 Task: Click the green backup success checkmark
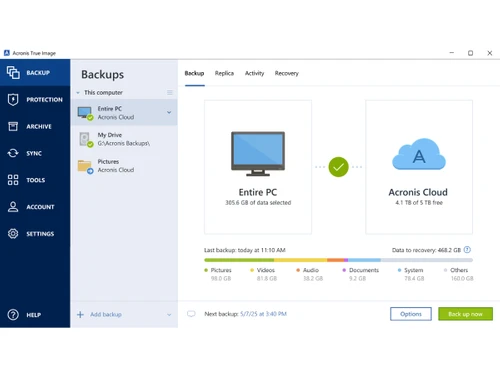pos(338,167)
